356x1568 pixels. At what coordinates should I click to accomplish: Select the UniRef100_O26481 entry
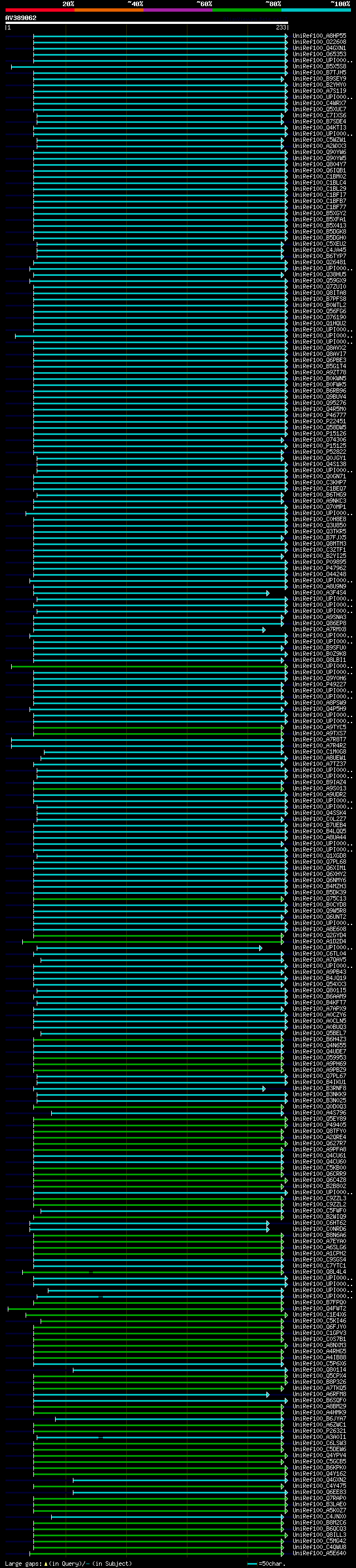point(319,263)
